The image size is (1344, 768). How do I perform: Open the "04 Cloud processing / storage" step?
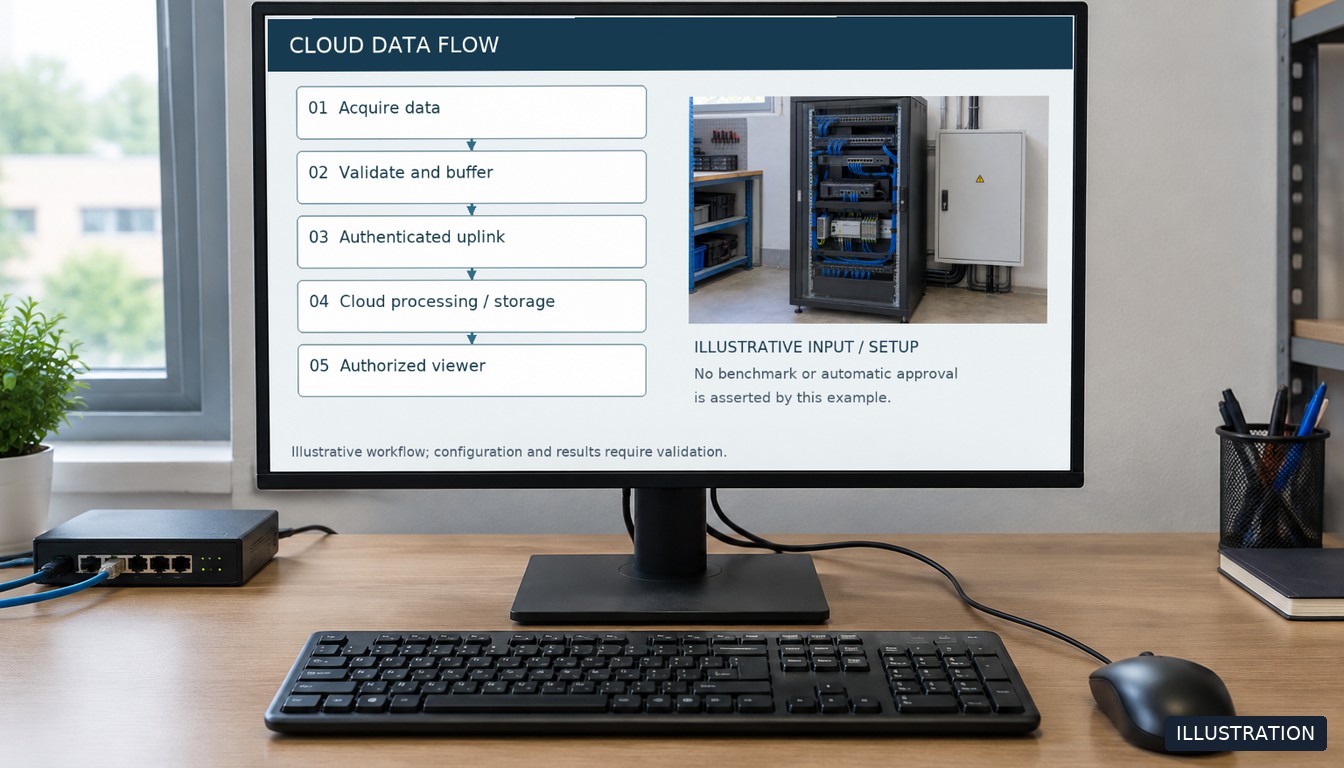point(472,306)
